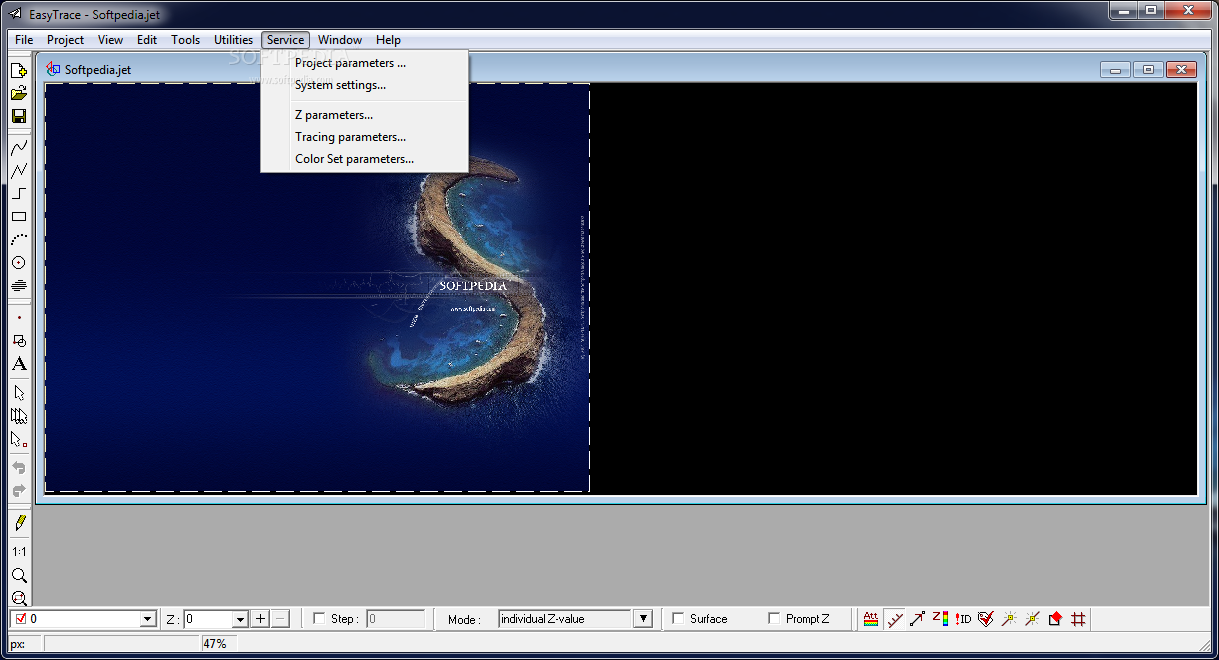
Task: Select the arrow pointer selection tool
Action: pos(18,393)
